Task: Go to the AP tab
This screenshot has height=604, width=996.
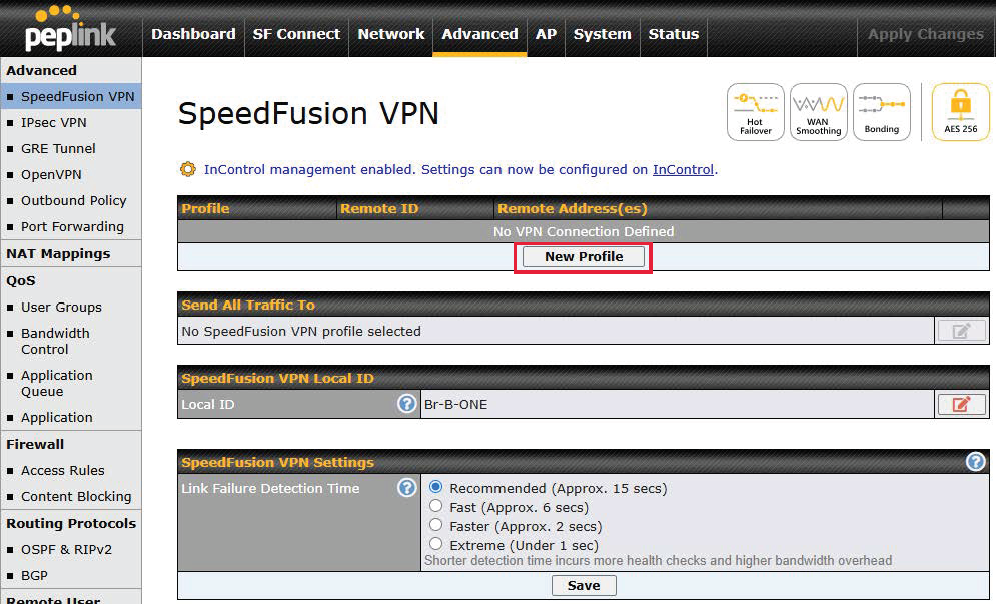Action: (x=546, y=34)
